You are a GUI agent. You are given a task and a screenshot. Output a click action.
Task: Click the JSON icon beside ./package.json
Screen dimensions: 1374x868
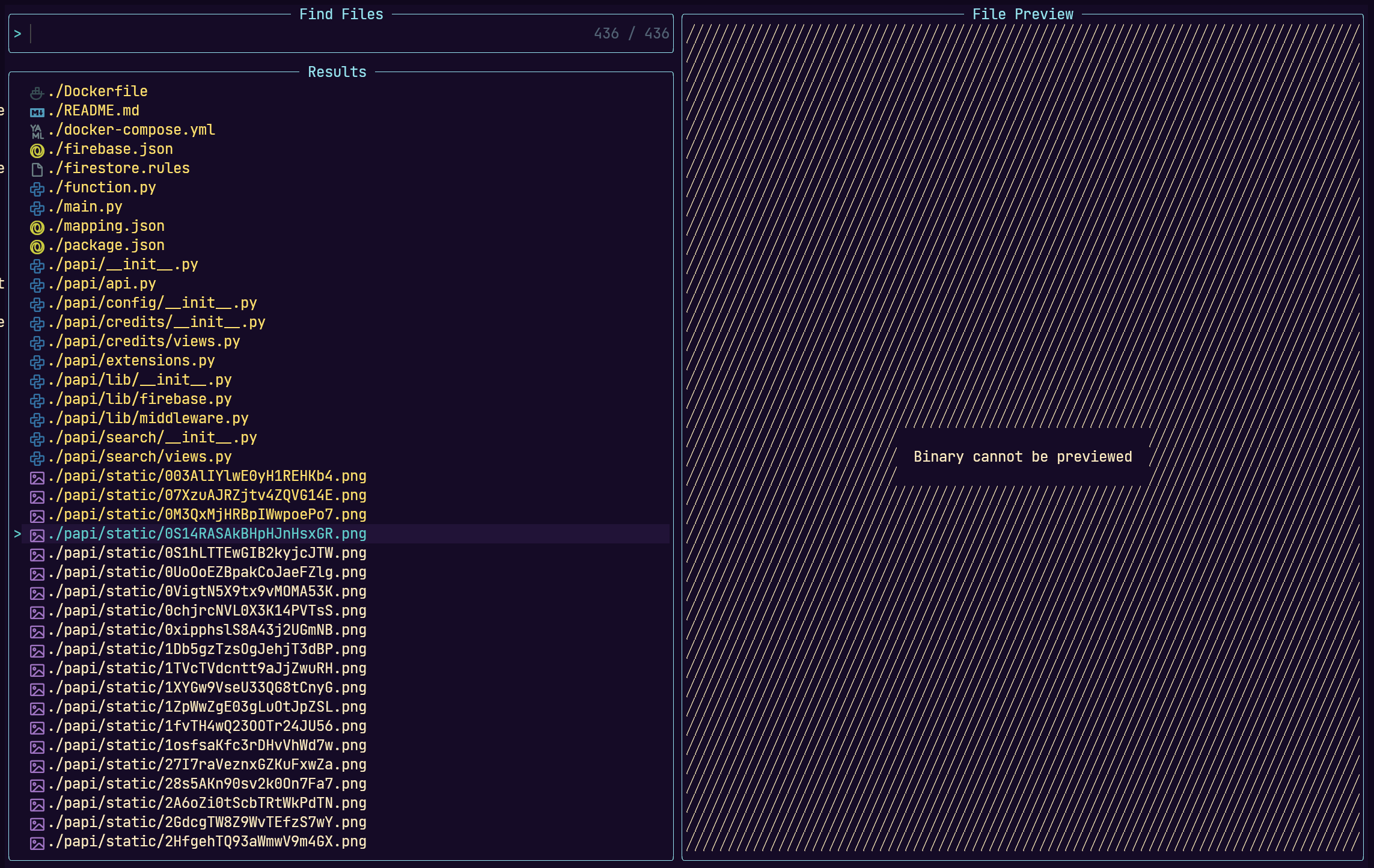point(37,246)
